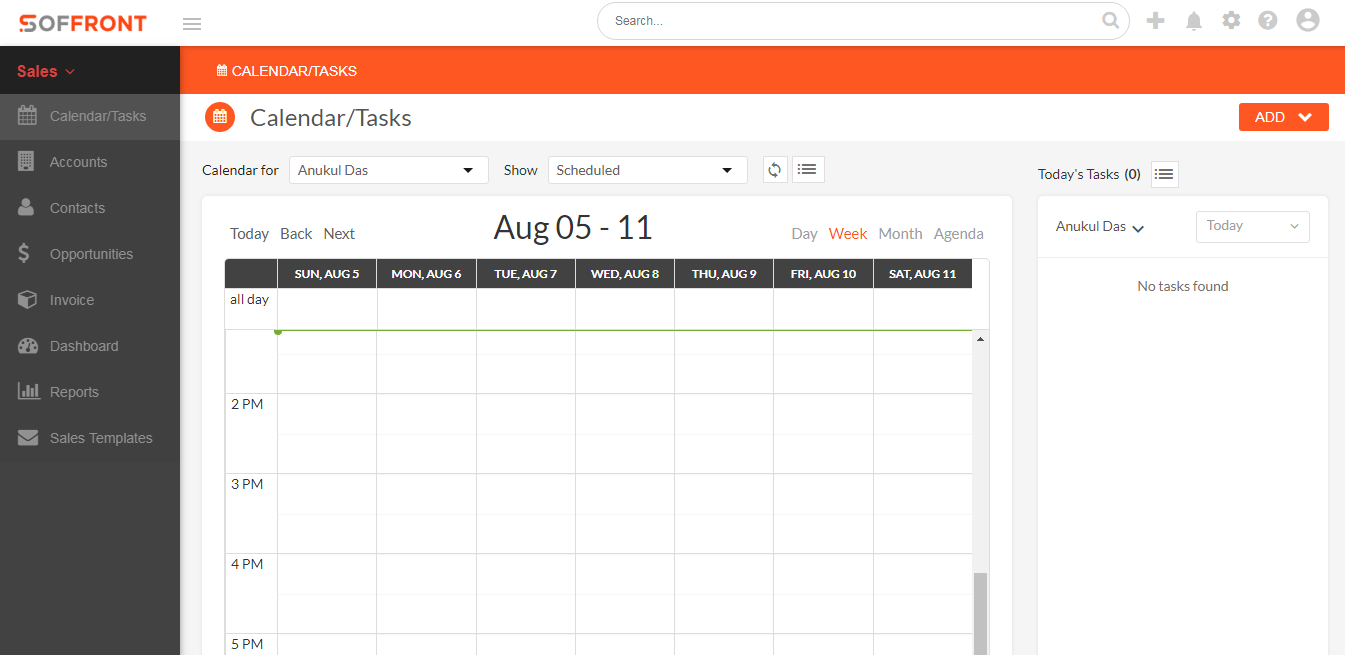Image resolution: width=1345 pixels, height=655 pixels.
Task: Open the Calendar for Anukul Das dropdown
Action: (x=389, y=170)
